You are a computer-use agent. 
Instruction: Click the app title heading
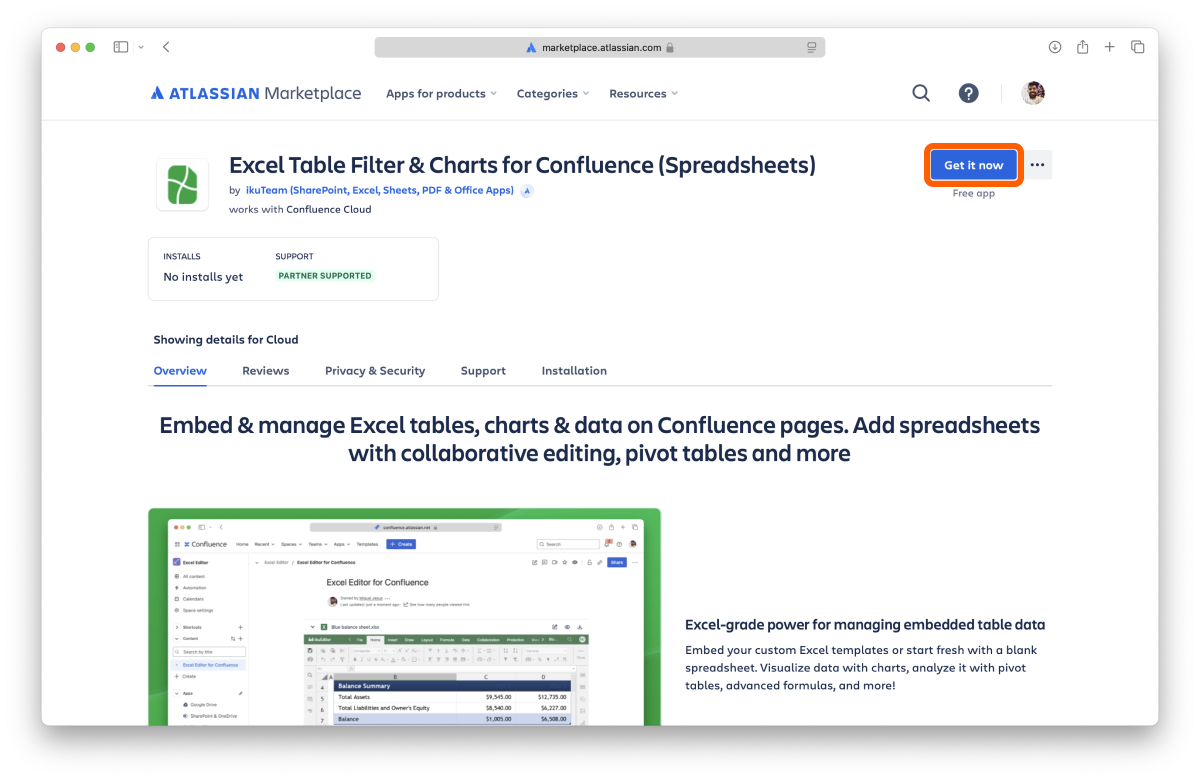coord(522,165)
